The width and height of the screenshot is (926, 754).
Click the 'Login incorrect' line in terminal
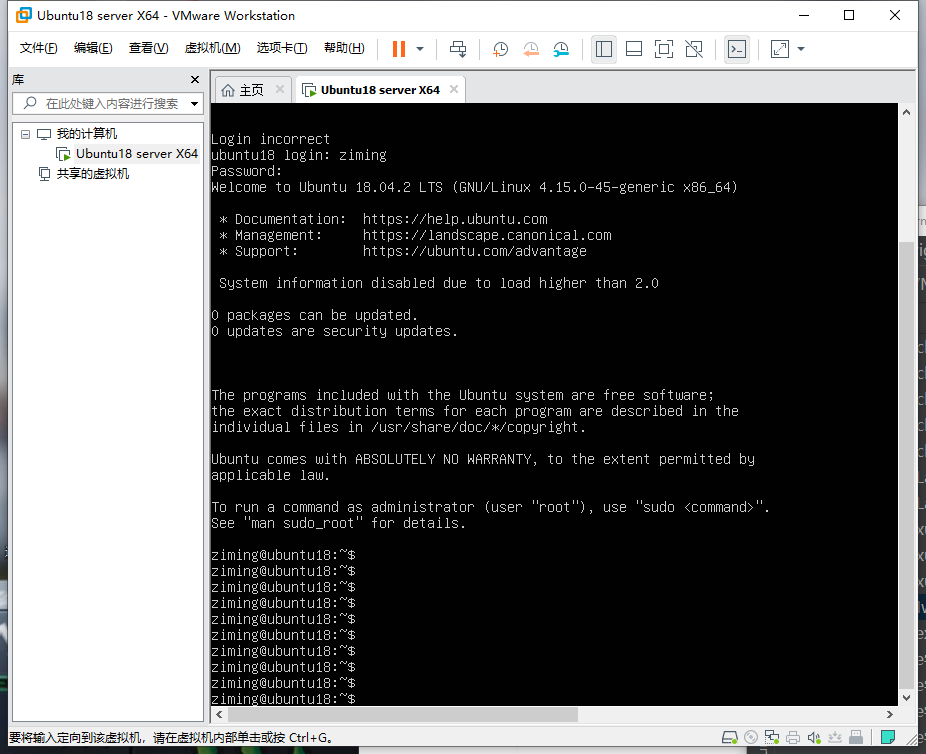click(270, 139)
